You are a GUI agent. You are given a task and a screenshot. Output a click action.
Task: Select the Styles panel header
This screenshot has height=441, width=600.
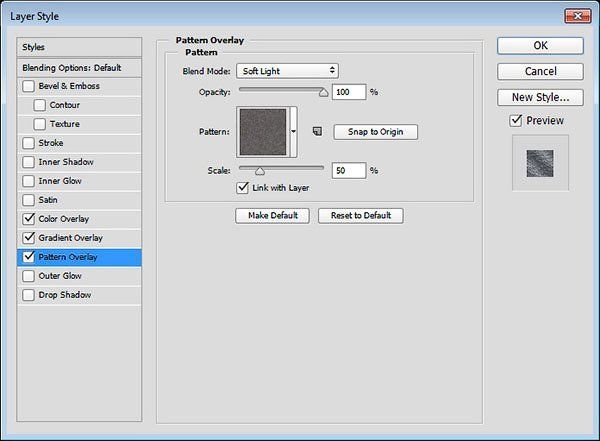79,47
